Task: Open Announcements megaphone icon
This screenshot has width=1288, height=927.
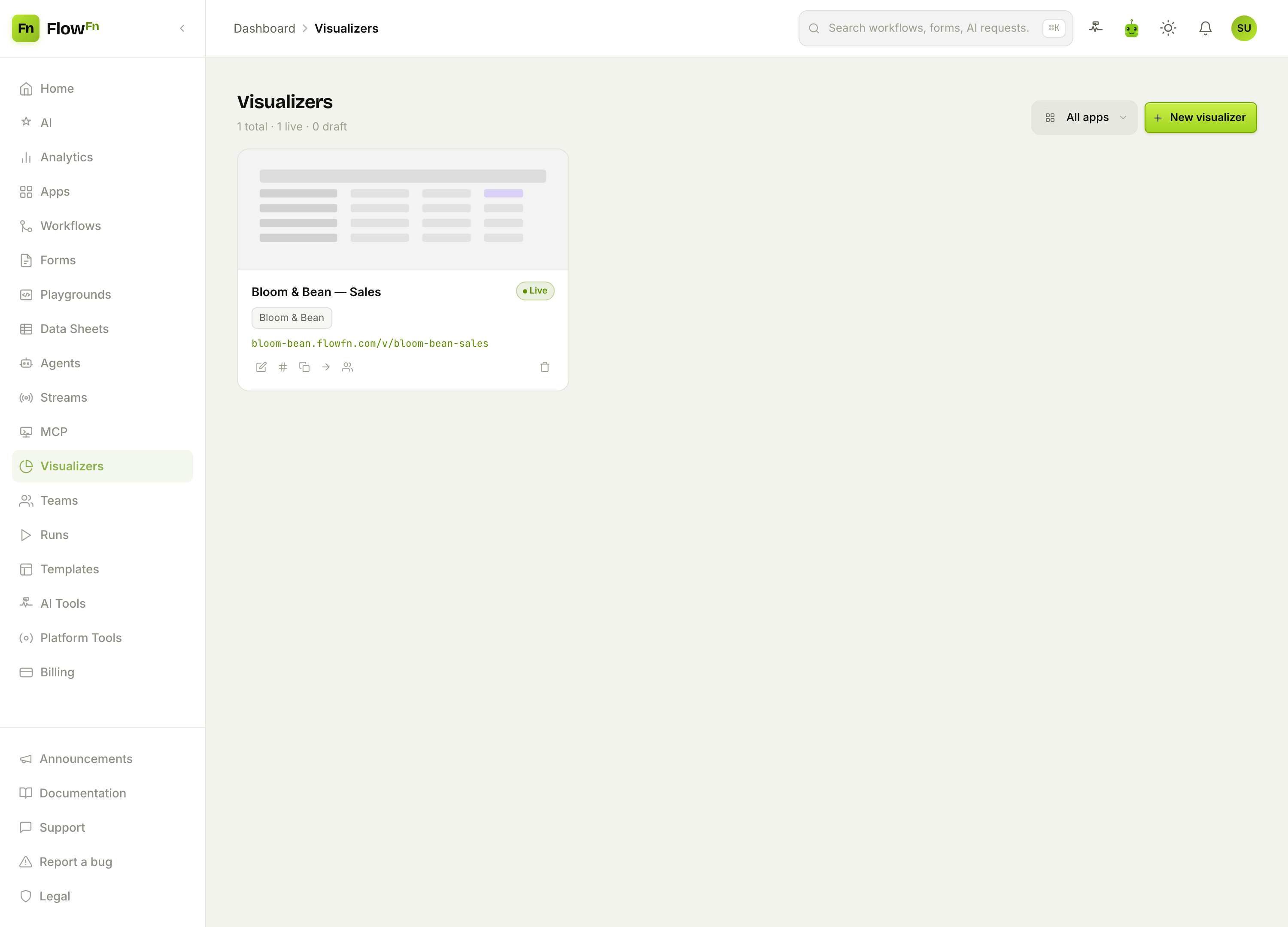Action: [x=26, y=759]
